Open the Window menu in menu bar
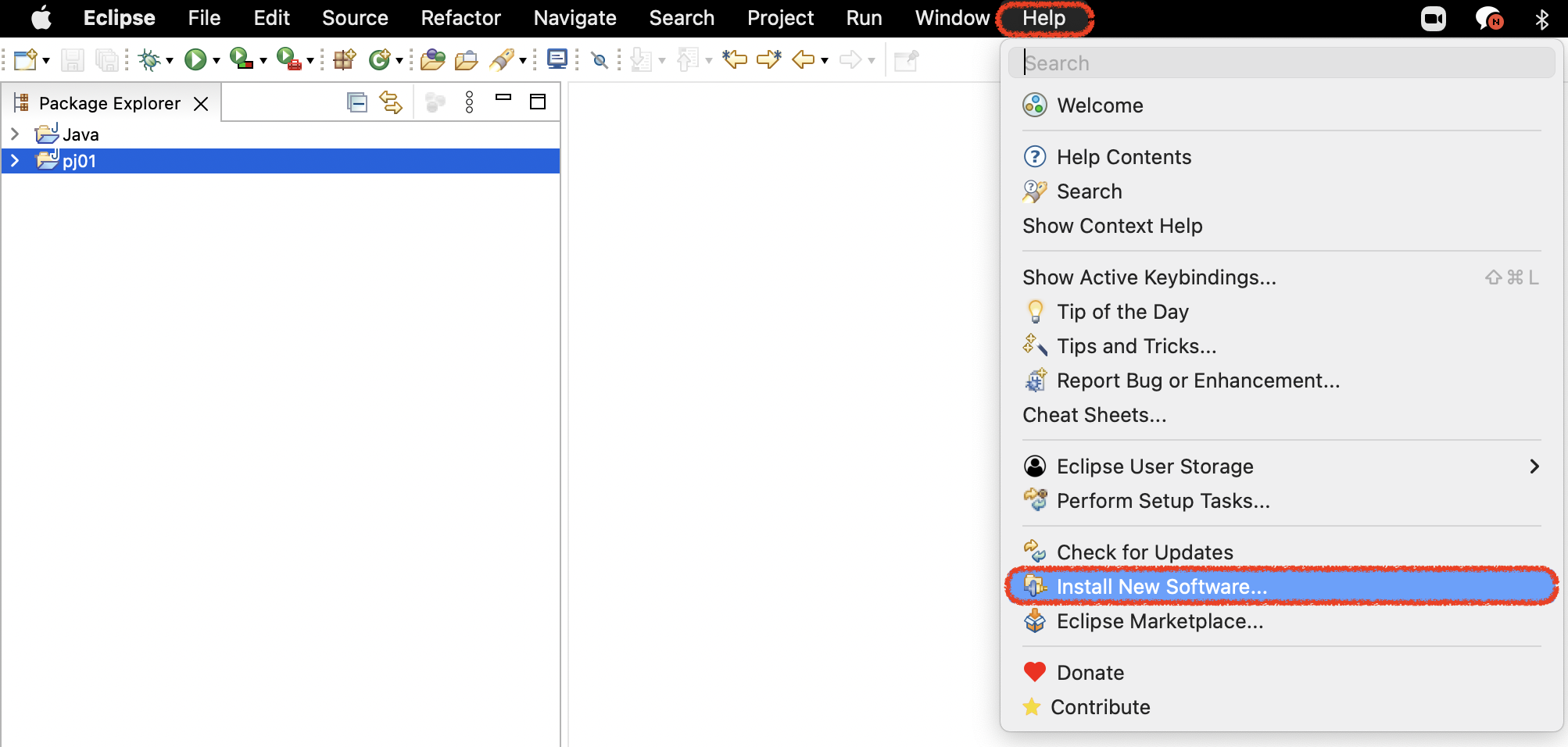The image size is (1568, 747). tap(952, 18)
